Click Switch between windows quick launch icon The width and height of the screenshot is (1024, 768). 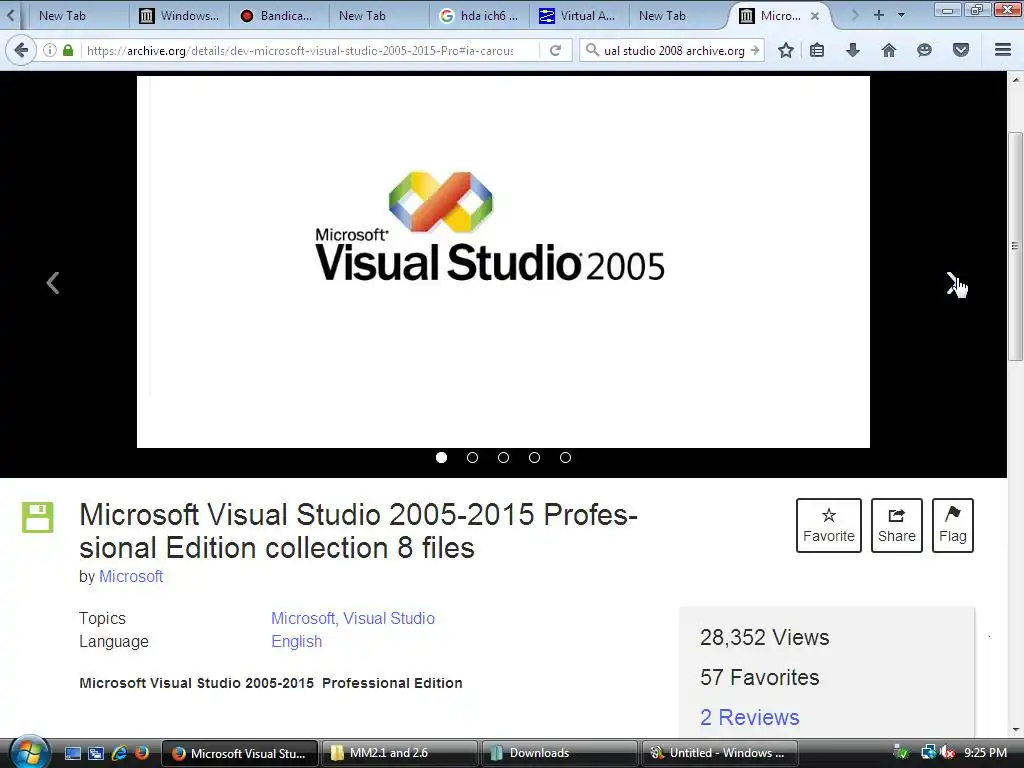point(96,754)
